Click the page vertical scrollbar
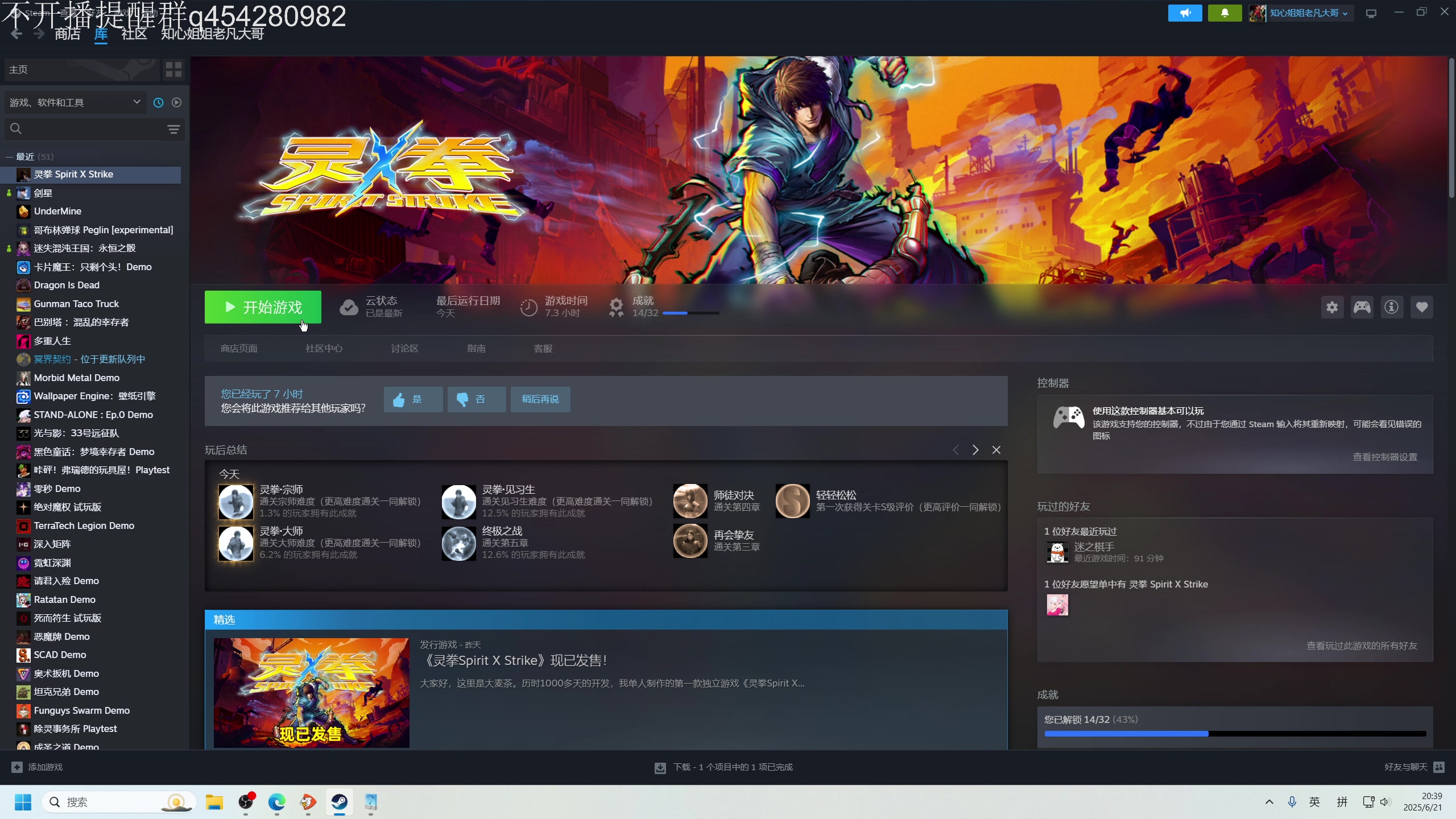 pos(1451,128)
